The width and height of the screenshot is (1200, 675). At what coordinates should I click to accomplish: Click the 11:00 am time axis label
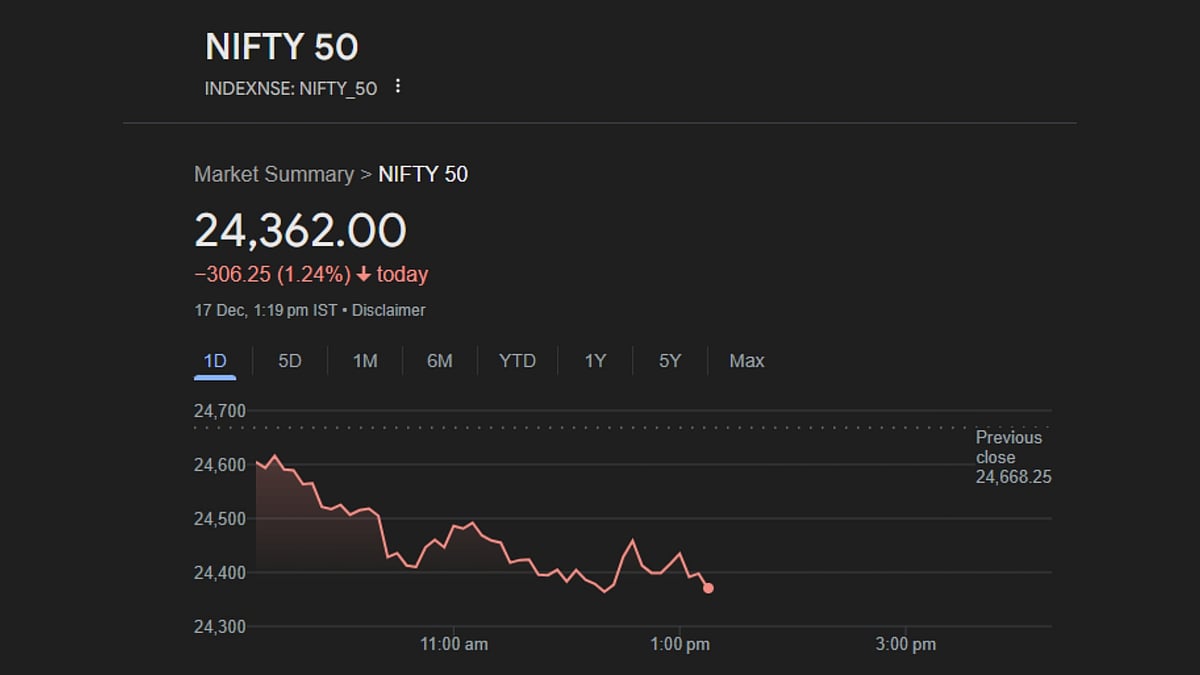point(454,644)
